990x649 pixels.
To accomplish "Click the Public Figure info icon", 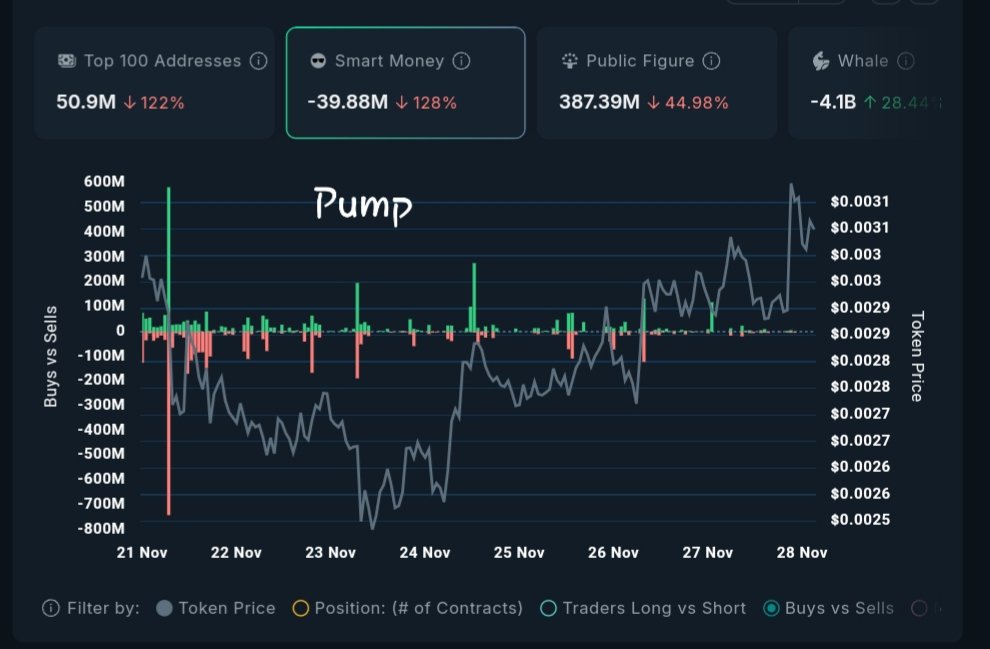I will [711, 61].
